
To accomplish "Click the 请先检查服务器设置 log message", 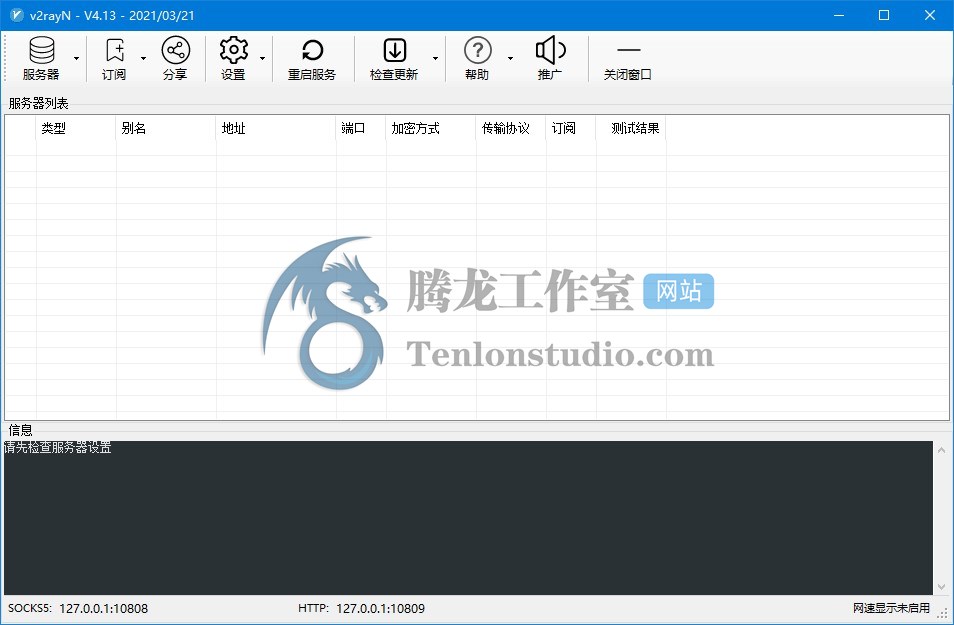I will coord(58,448).
